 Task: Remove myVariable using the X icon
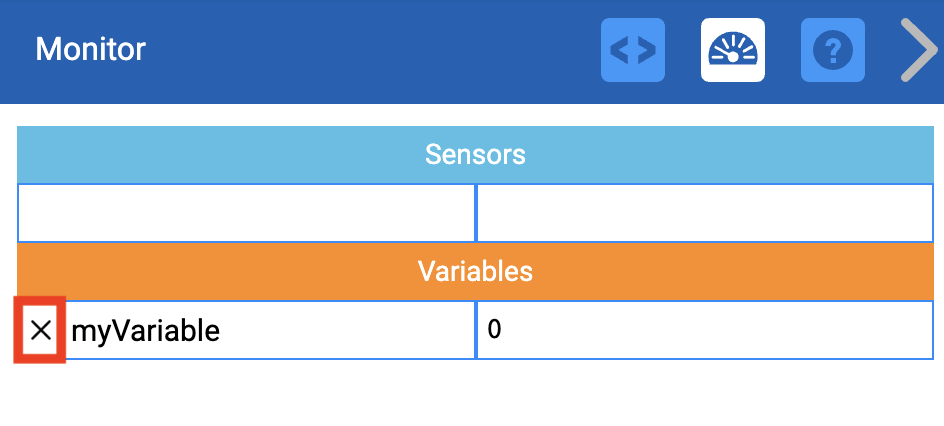(40, 330)
